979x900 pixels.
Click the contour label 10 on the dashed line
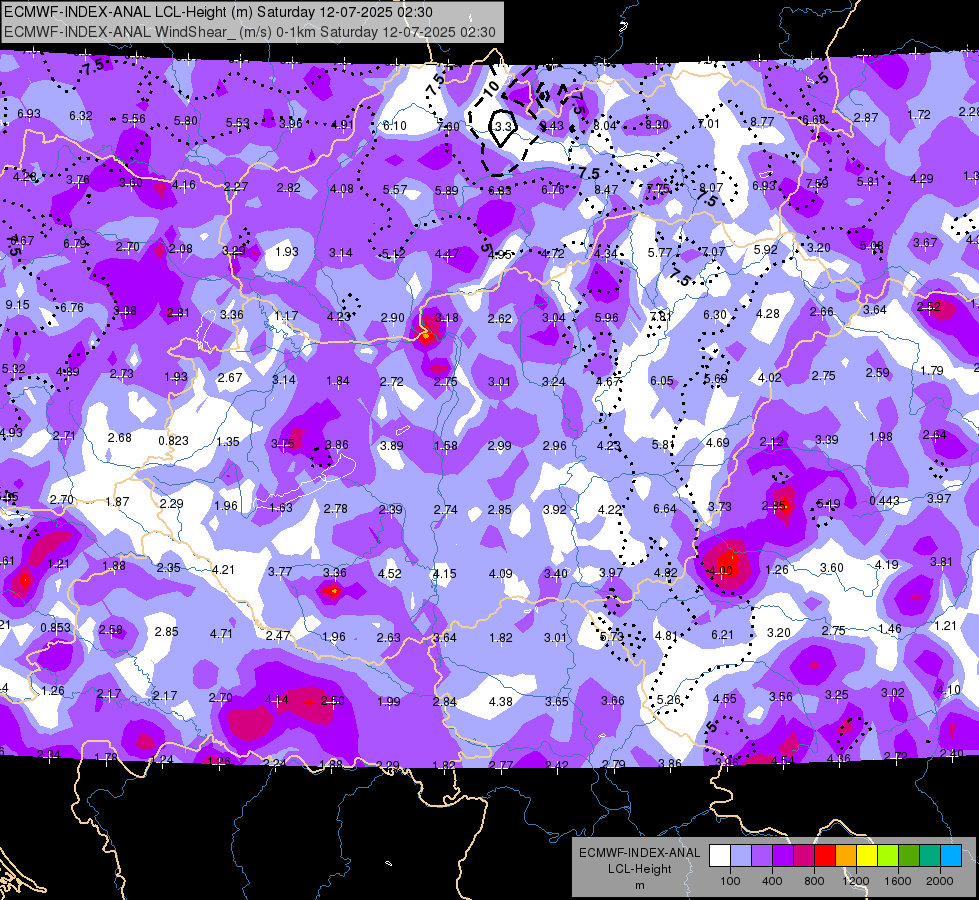tap(491, 87)
